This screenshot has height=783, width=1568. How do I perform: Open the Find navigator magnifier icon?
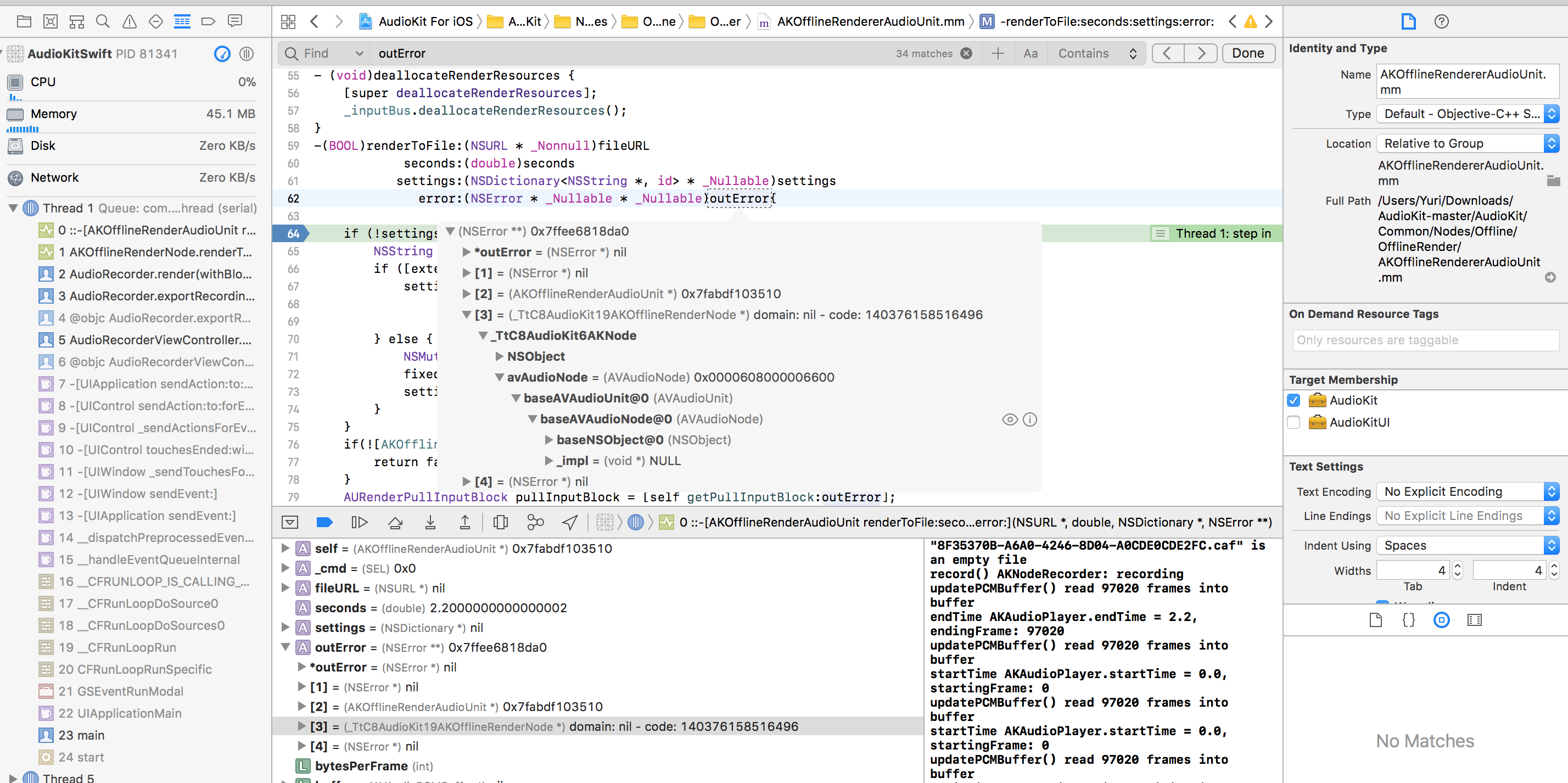[x=103, y=22]
